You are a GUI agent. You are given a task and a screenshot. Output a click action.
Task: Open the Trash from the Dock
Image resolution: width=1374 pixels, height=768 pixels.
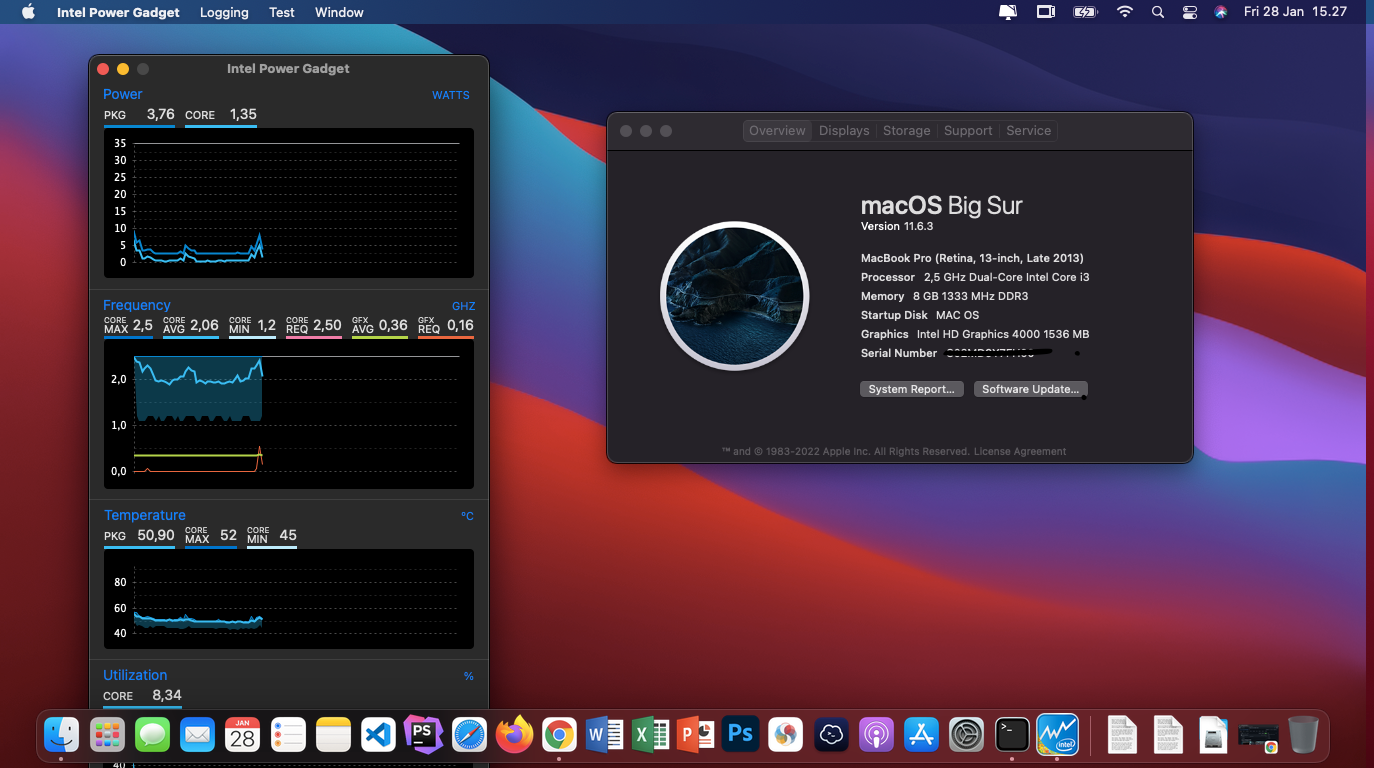(1301, 734)
